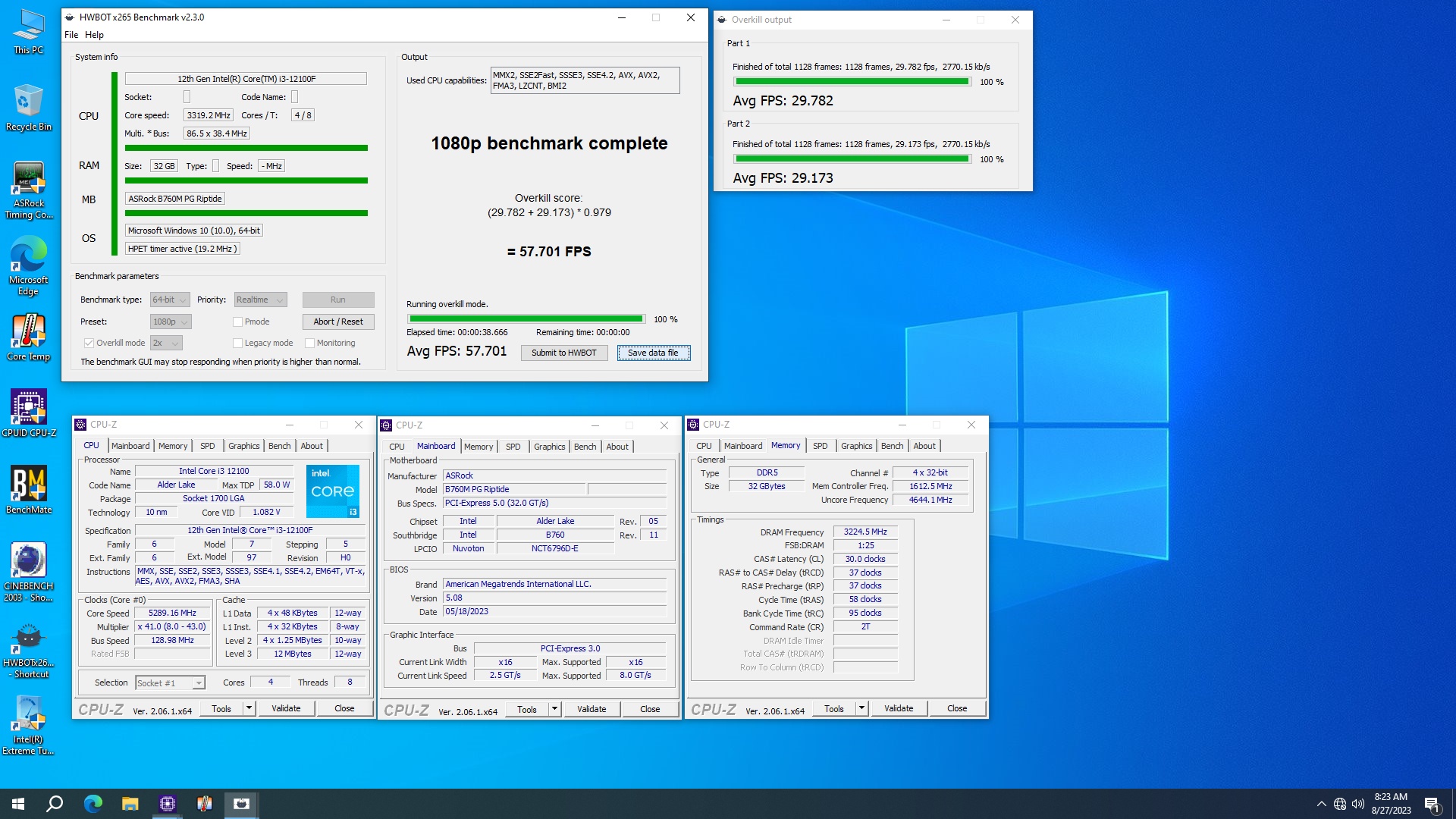Screen dimensions: 1456x819
Task: Enable Legacy mode checkbox
Action: point(237,343)
